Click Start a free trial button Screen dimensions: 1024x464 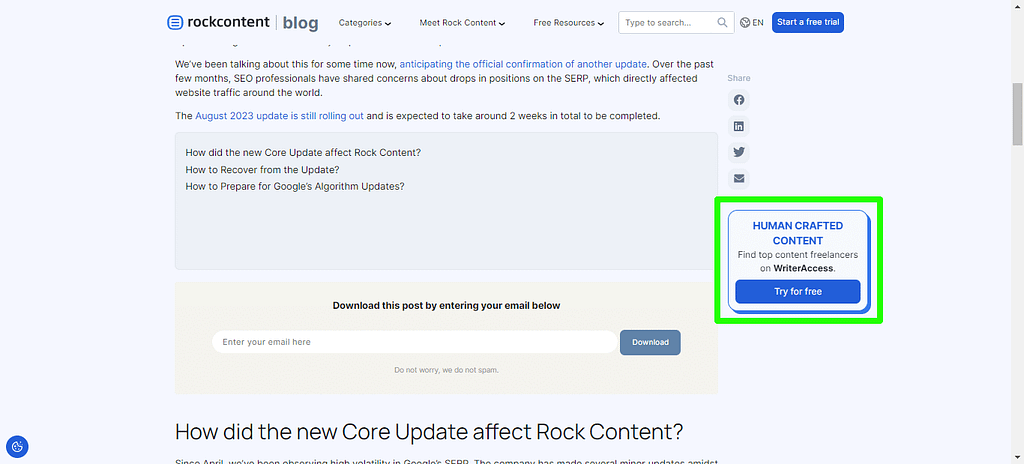tap(807, 22)
